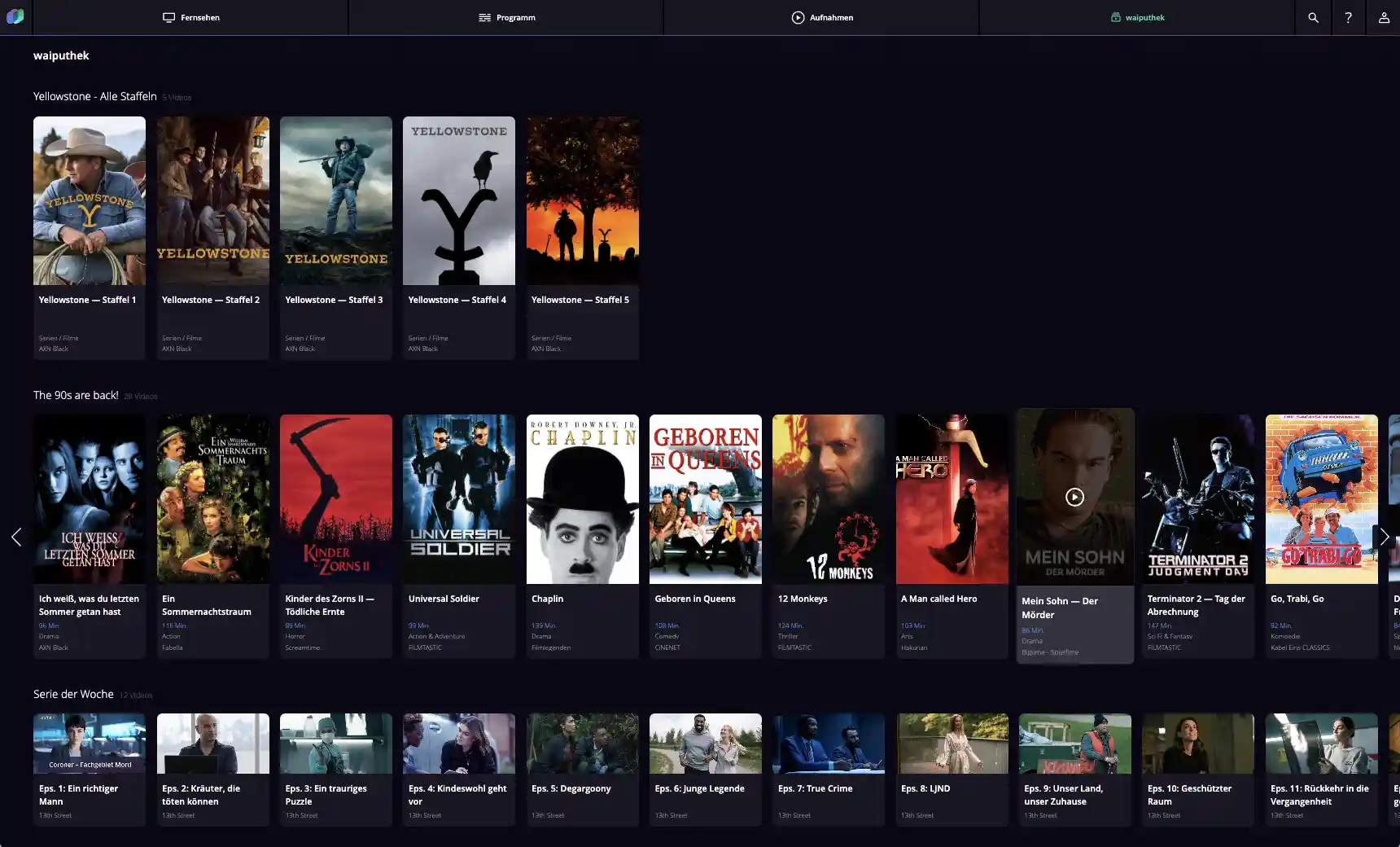
Task: Open episode 6 Junge Legende thumbnail
Action: pyautogui.click(x=706, y=744)
